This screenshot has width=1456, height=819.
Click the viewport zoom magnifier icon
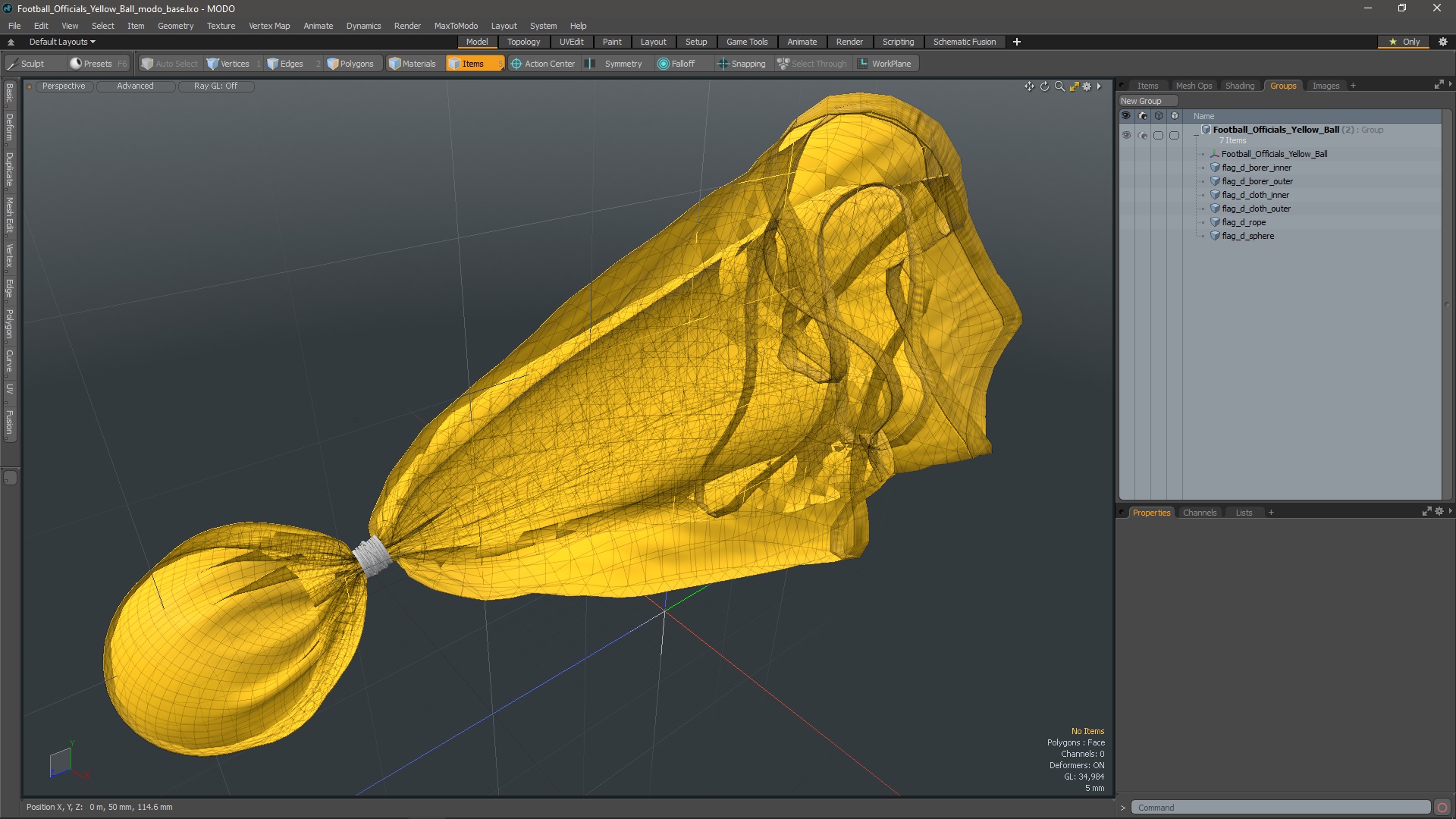1059,86
